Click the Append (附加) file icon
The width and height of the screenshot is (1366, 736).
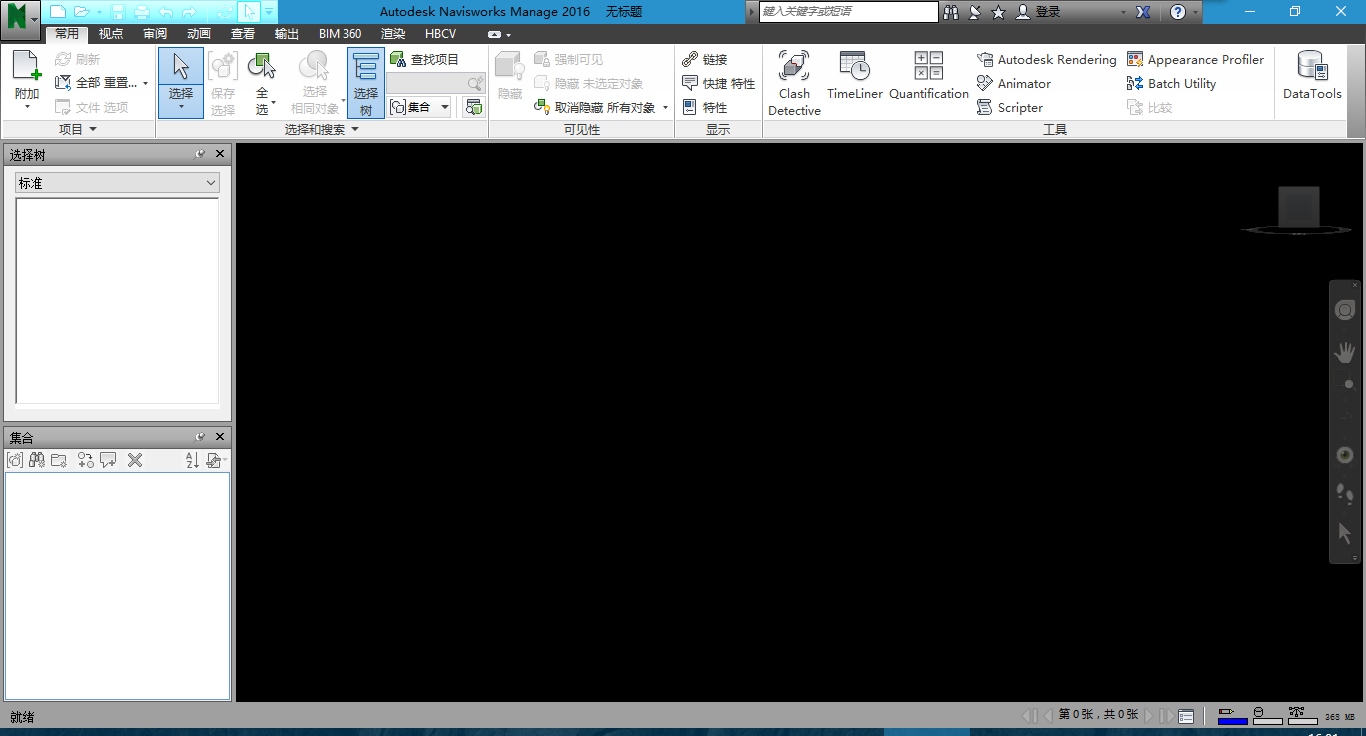click(26, 68)
